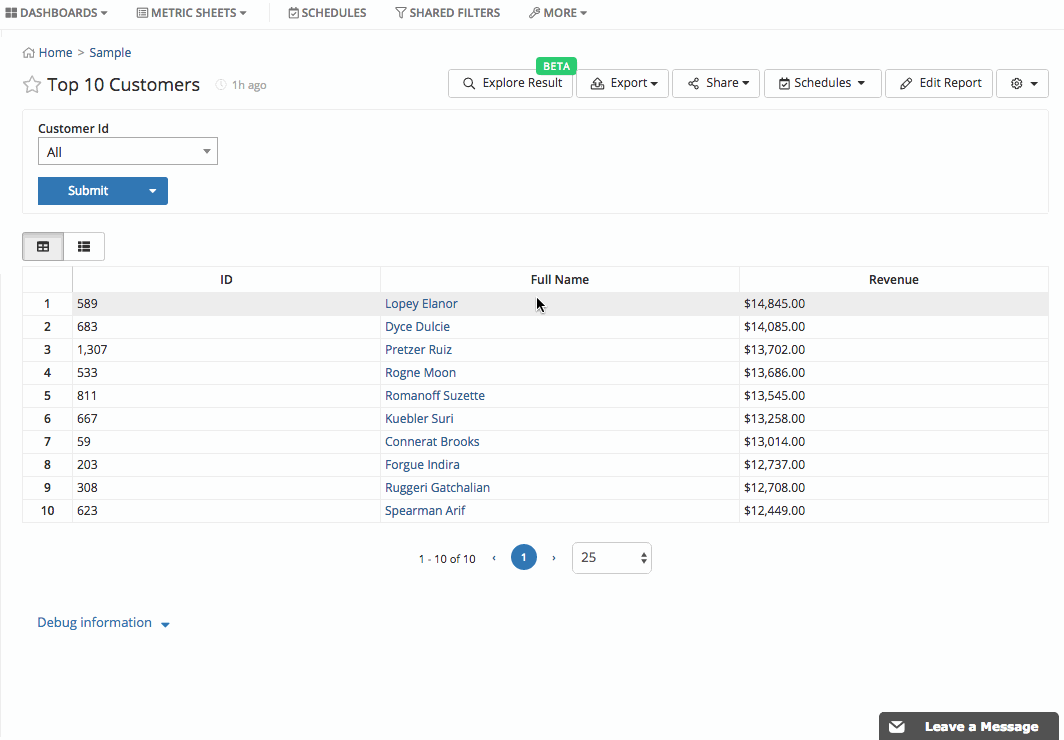Favorite the report with the star icon
Viewport: 1064px width, 740px height.
32,85
